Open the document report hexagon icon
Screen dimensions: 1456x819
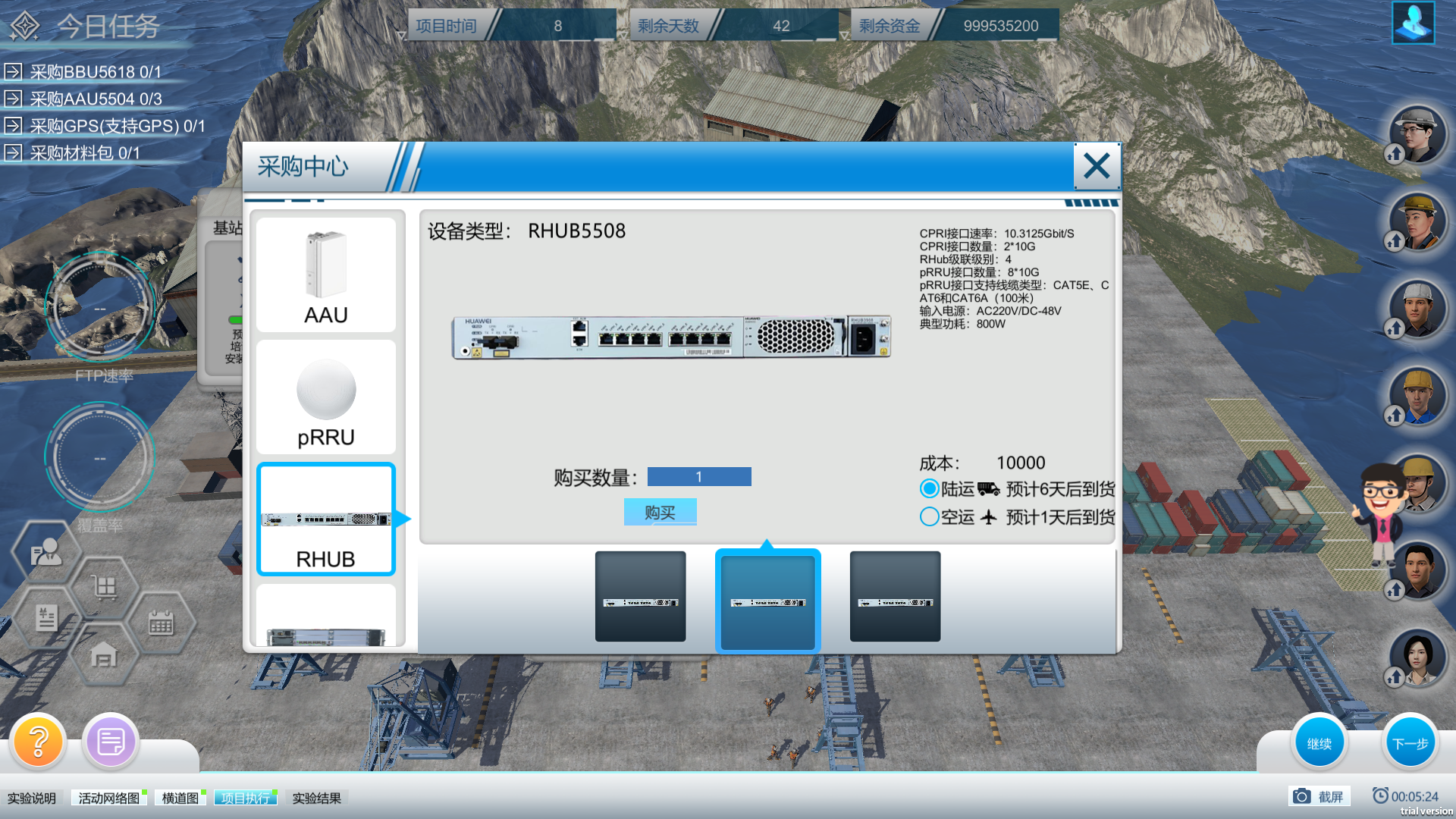(46, 619)
